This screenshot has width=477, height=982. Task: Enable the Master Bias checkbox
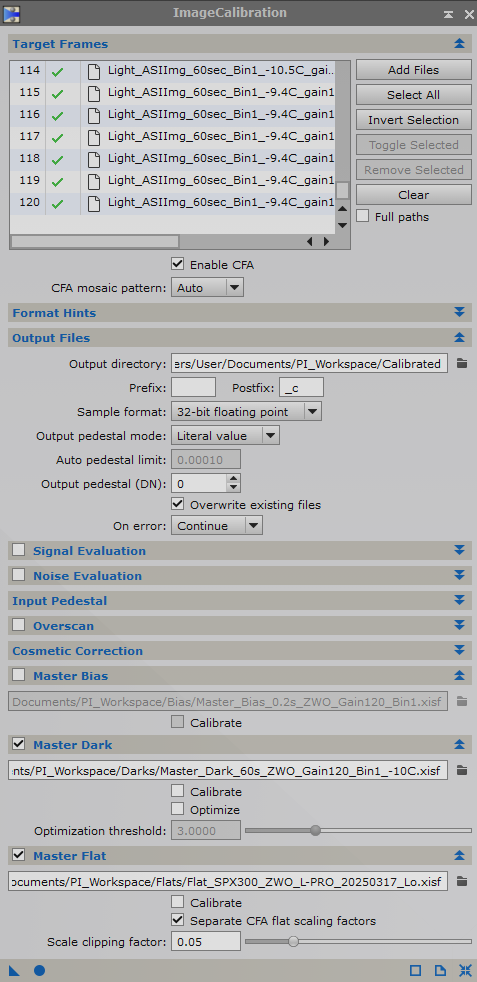pyautogui.click(x=19, y=675)
